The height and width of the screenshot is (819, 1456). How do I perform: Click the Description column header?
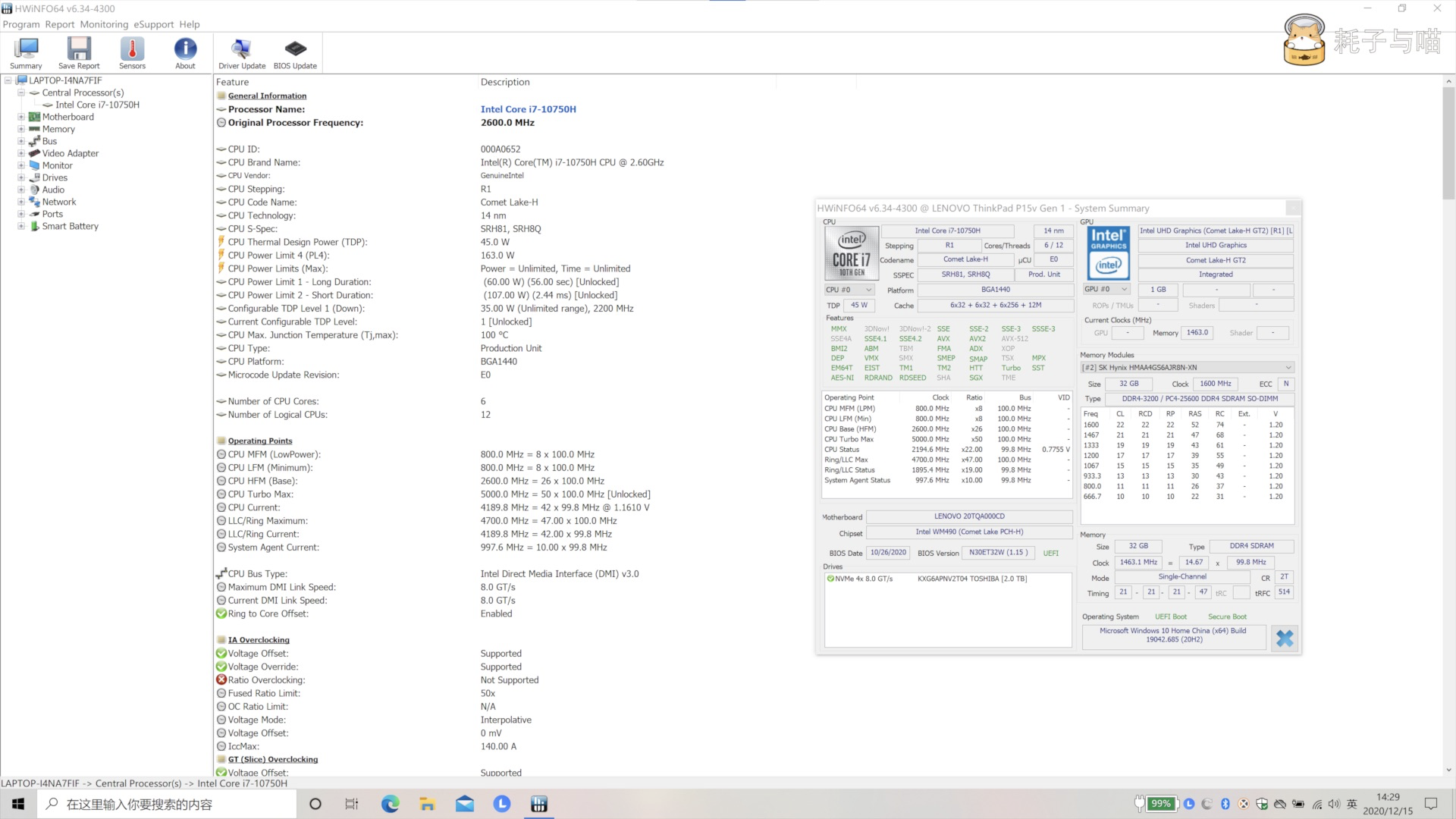[x=505, y=82]
